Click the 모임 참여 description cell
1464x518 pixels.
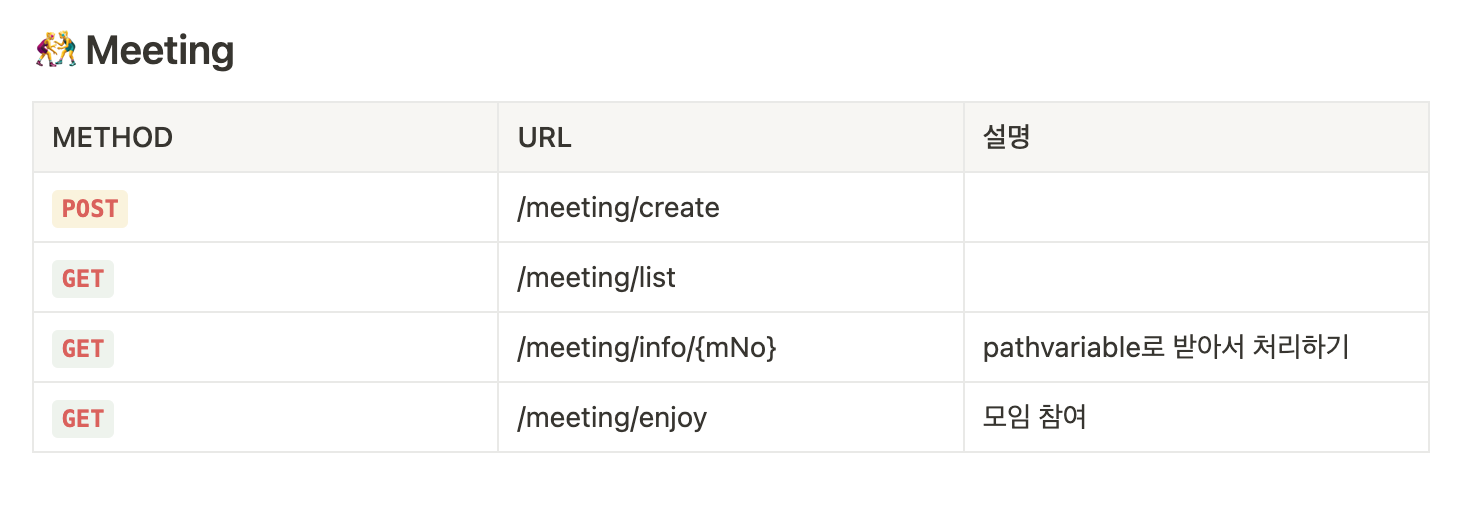pyautogui.click(x=1197, y=417)
